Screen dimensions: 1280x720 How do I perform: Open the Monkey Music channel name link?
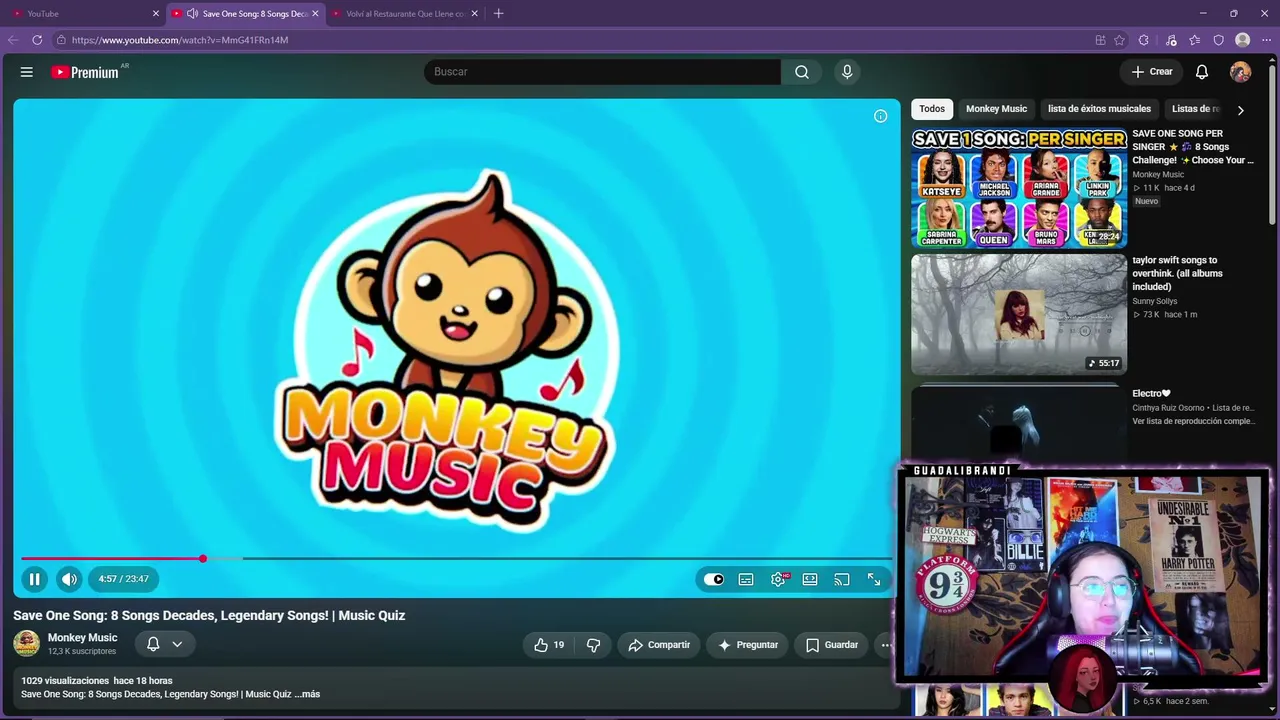82,638
